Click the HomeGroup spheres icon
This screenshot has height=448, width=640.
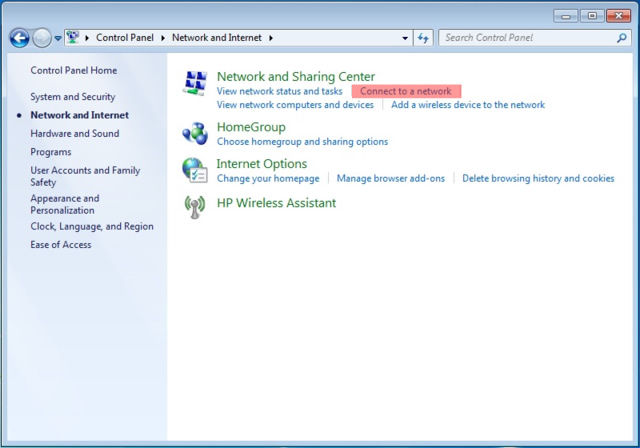pos(195,133)
